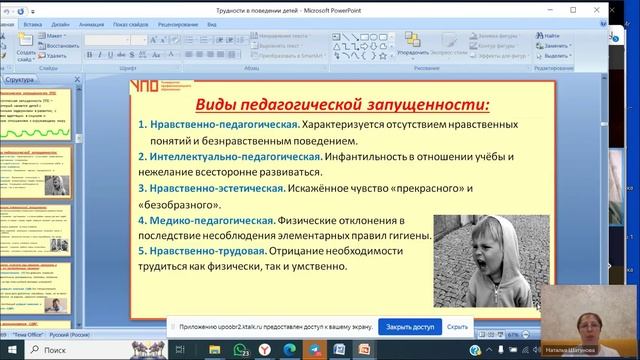Open Microsoft Edge from the taskbar
This screenshot has height=360, width=640.
click(290, 350)
